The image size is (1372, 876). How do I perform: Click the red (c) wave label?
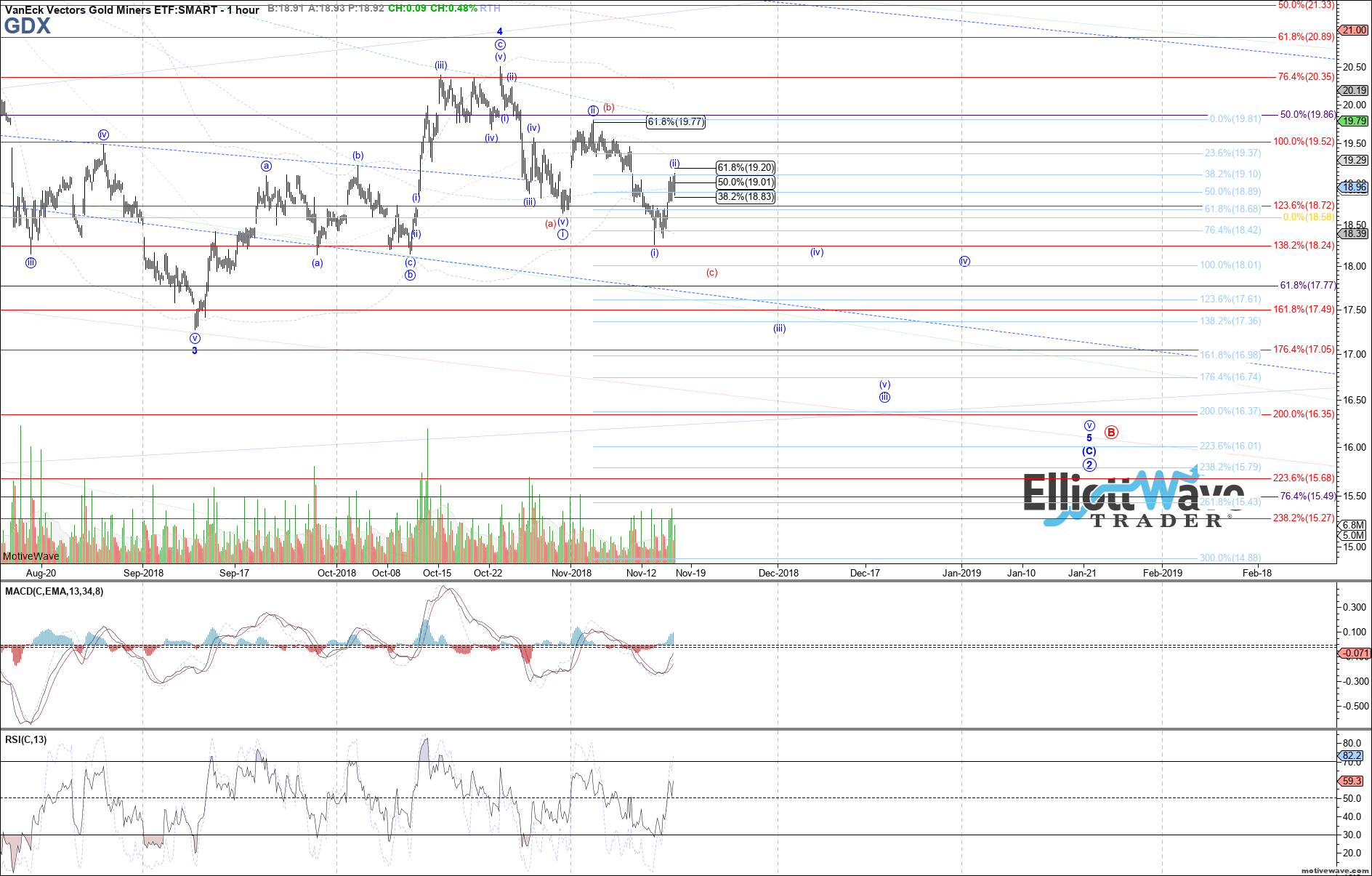[712, 273]
